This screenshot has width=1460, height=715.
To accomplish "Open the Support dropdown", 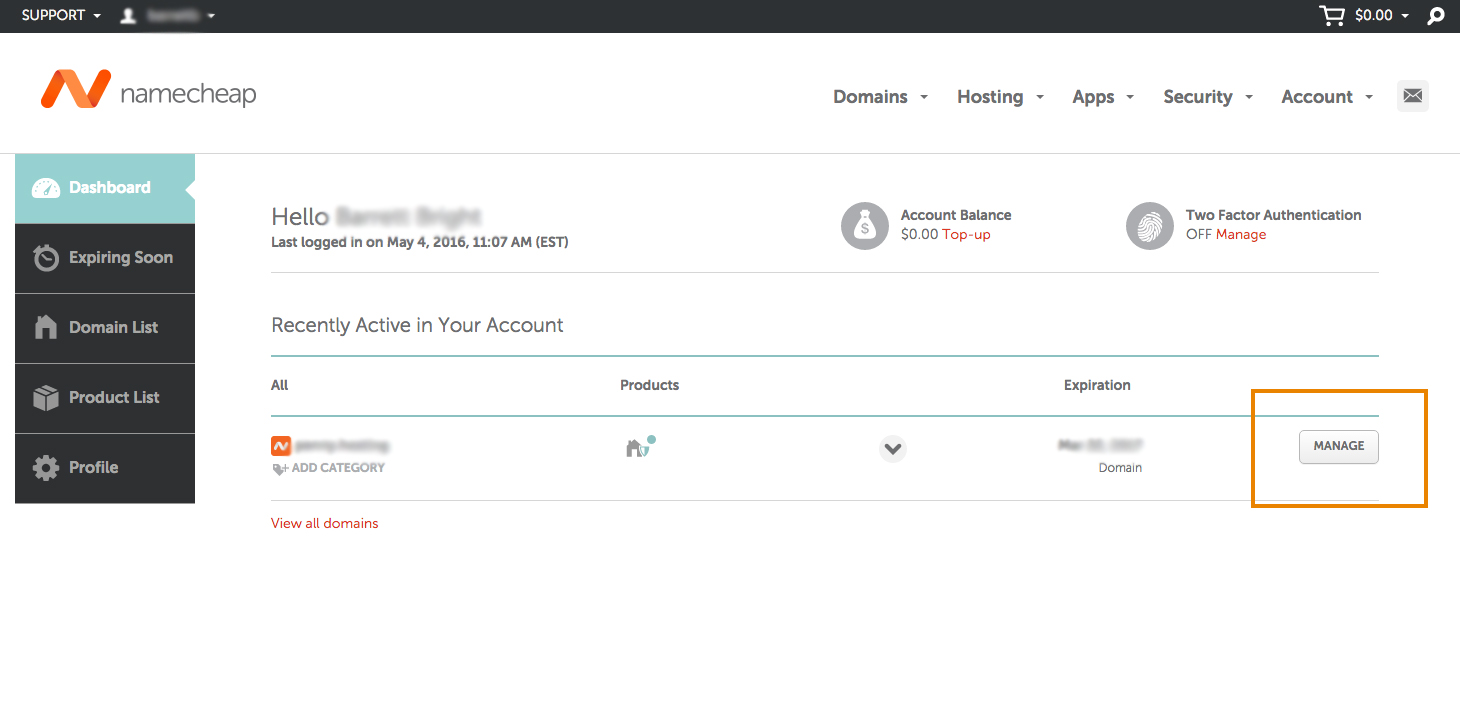I will [x=60, y=16].
